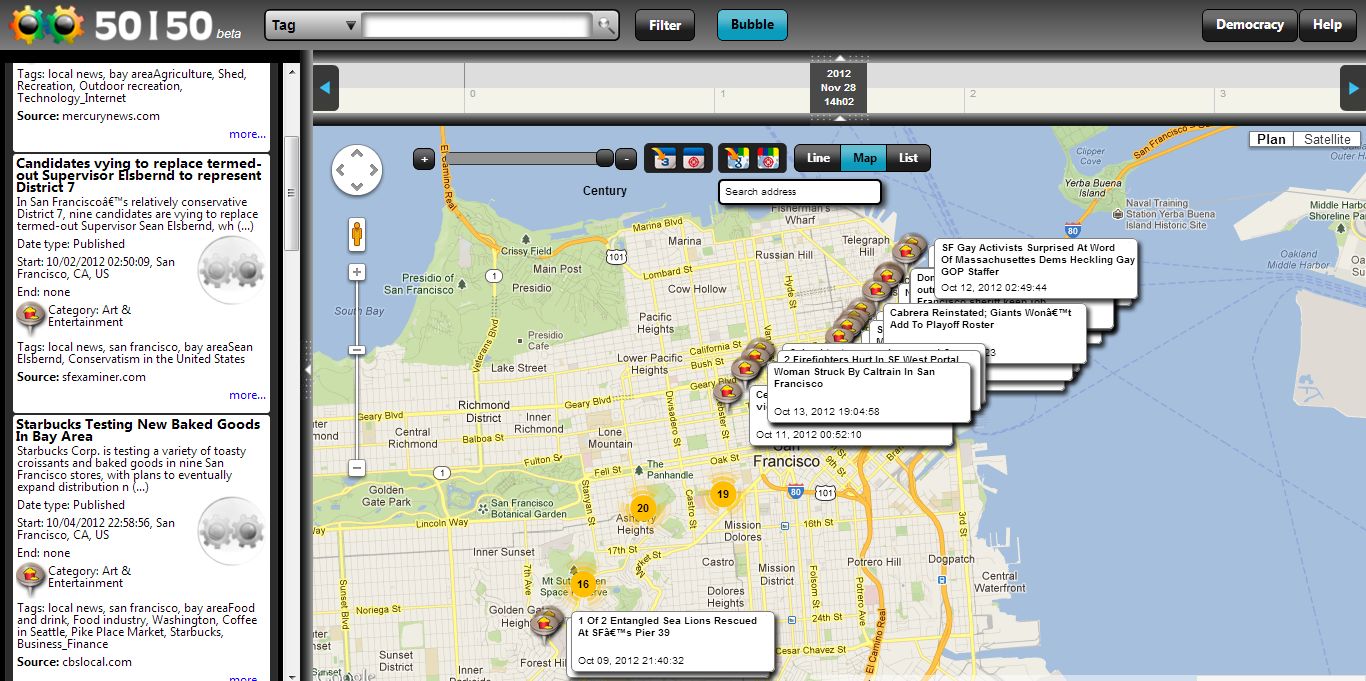1366x681 pixels.
Task: Click the map zoom level slider handle
Action: coord(357,349)
